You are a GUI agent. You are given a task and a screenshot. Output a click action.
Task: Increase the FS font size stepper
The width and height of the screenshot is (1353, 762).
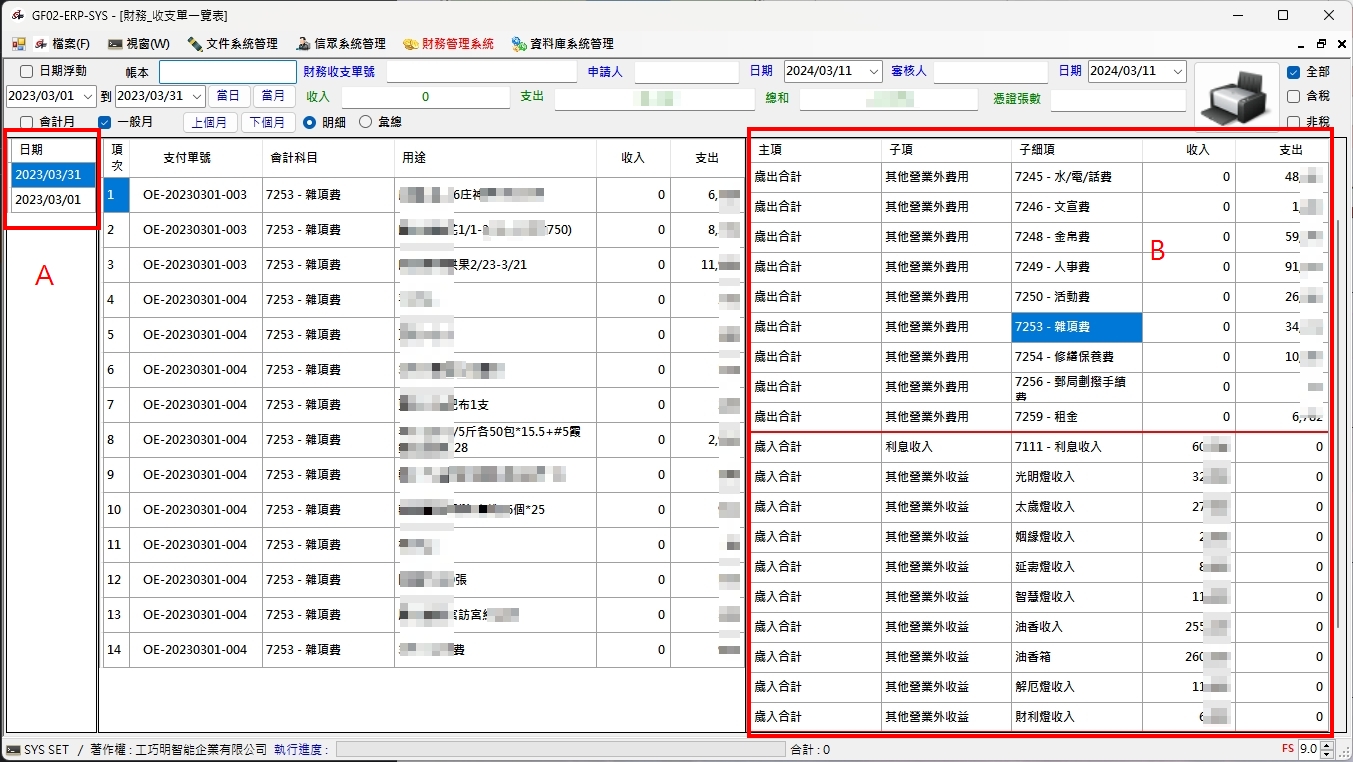coord(1327,744)
